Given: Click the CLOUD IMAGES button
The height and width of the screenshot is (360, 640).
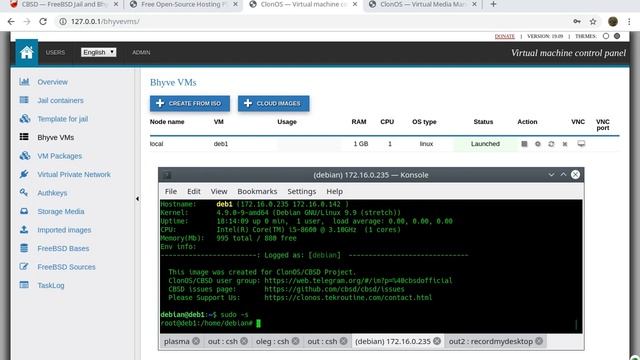Looking at the screenshot, I should (x=273, y=103).
